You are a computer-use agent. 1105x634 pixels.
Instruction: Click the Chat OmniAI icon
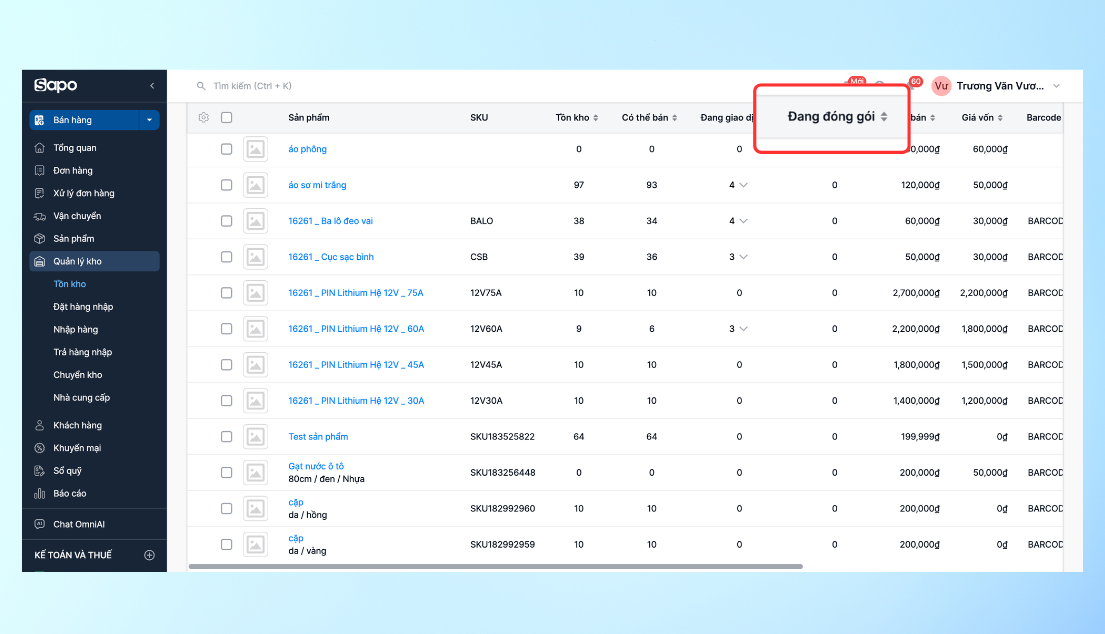coord(39,524)
